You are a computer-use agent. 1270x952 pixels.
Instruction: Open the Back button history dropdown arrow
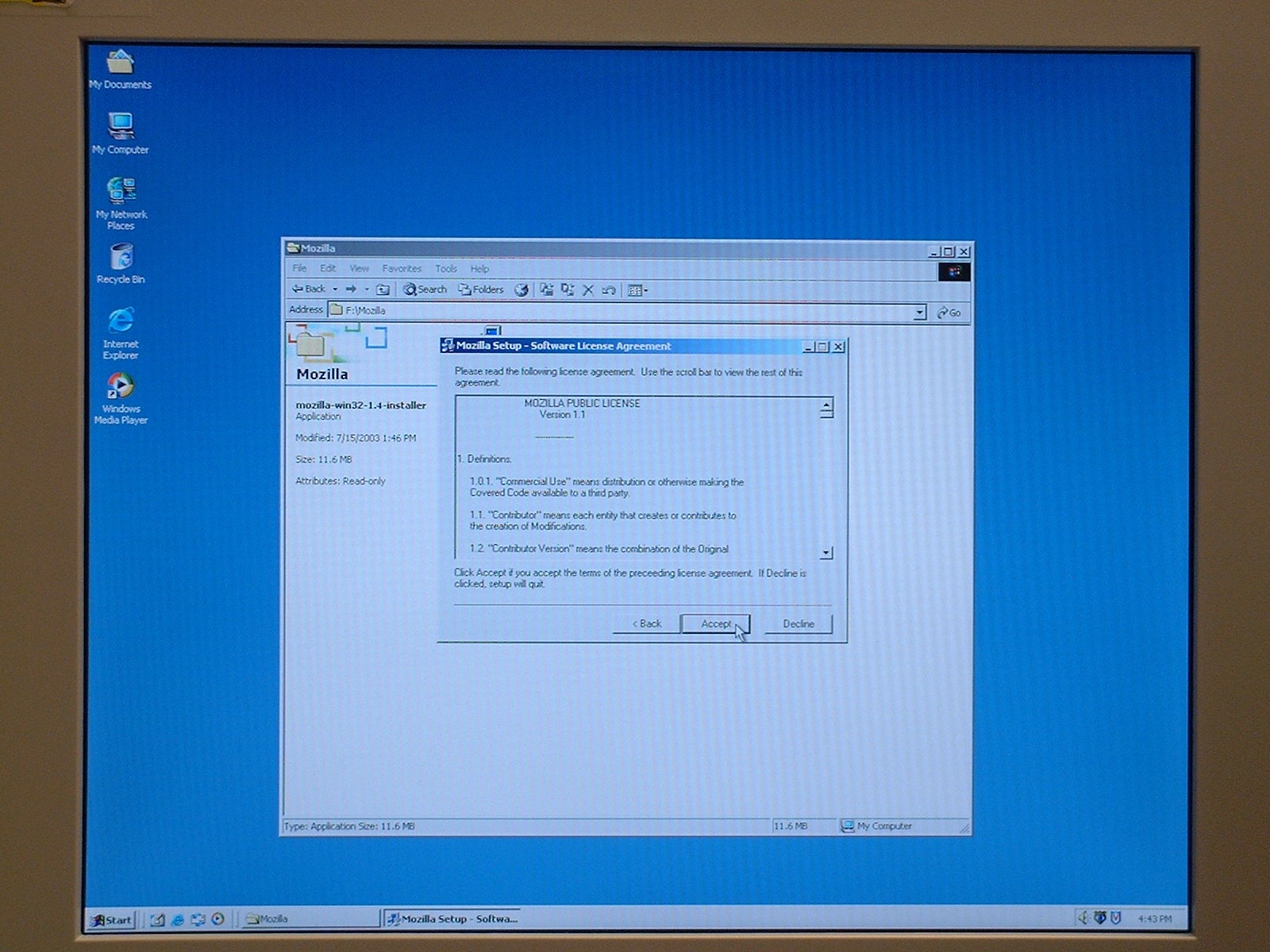pyautogui.click(x=335, y=290)
